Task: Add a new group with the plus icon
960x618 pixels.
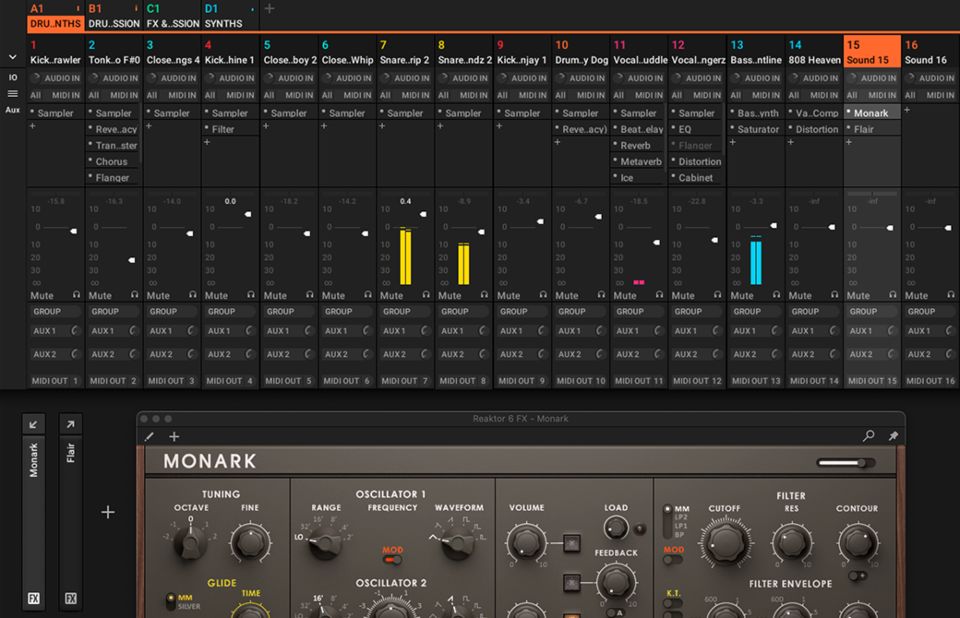Action: (269, 9)
